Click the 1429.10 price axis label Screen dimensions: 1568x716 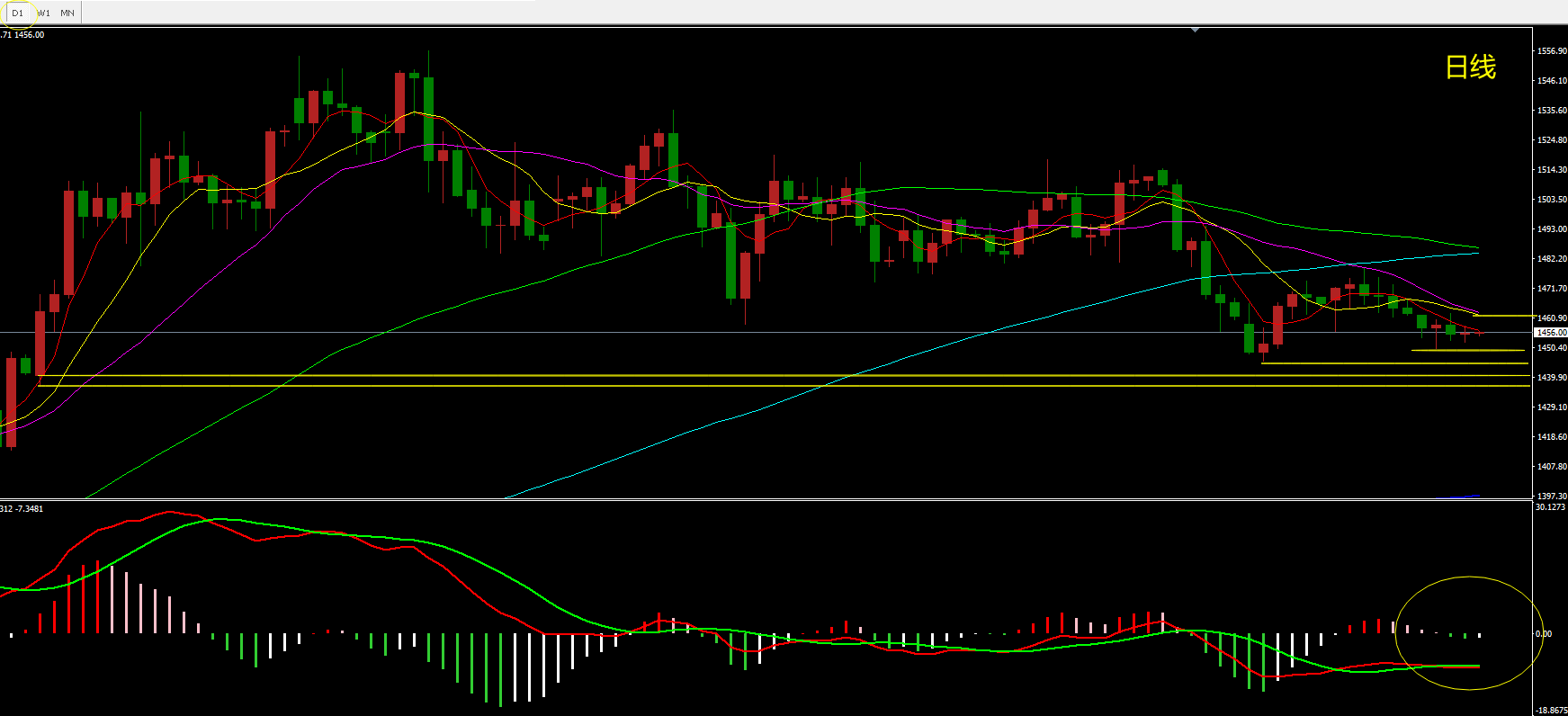click(x=1552, y=407)
